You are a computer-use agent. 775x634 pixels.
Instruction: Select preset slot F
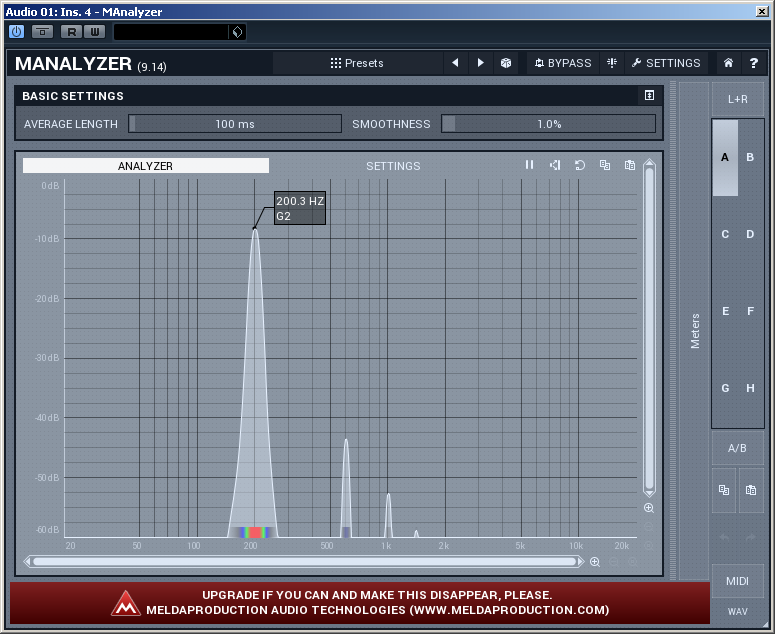pos(750,311)
